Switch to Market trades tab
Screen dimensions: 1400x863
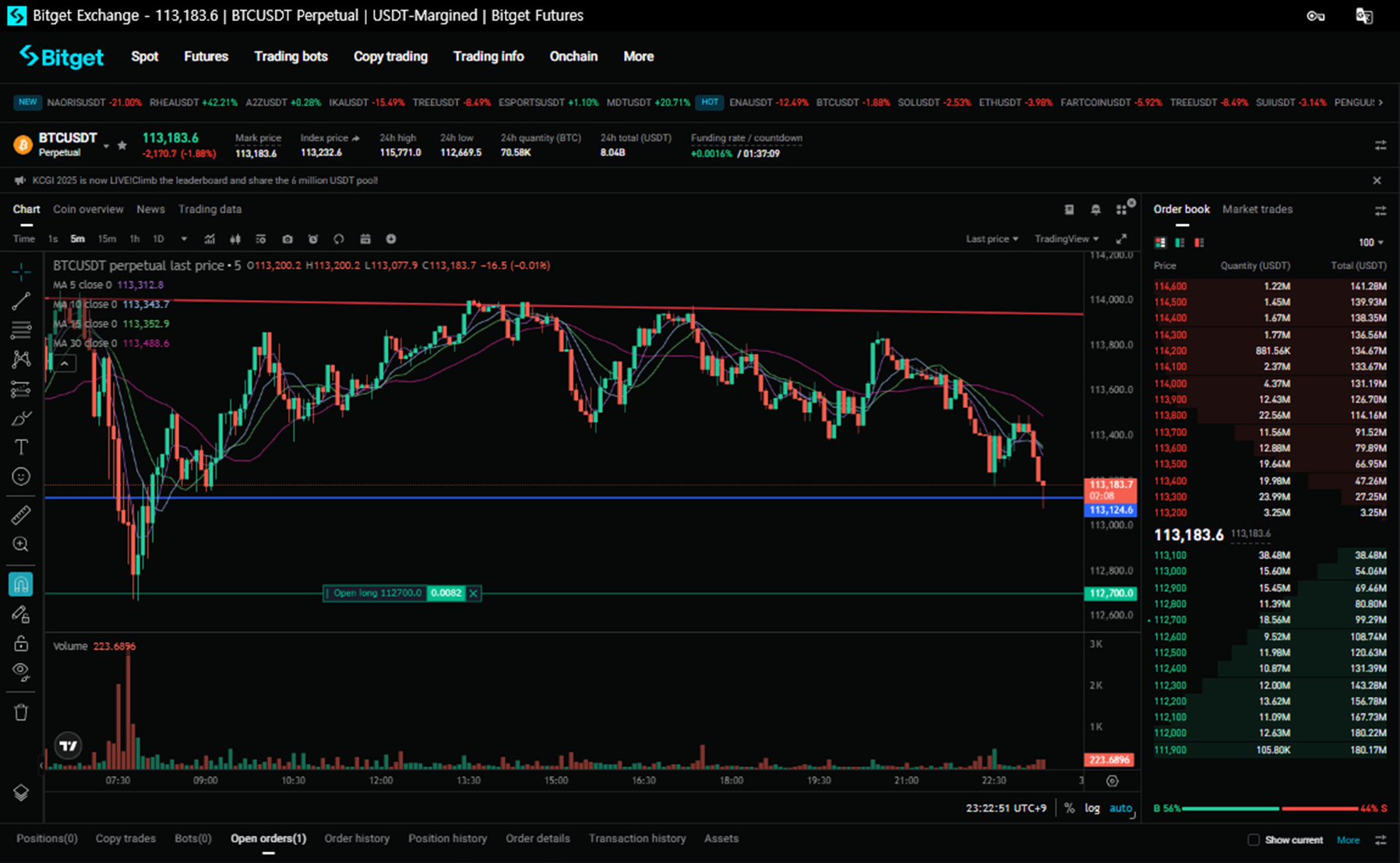(1257, 210)
